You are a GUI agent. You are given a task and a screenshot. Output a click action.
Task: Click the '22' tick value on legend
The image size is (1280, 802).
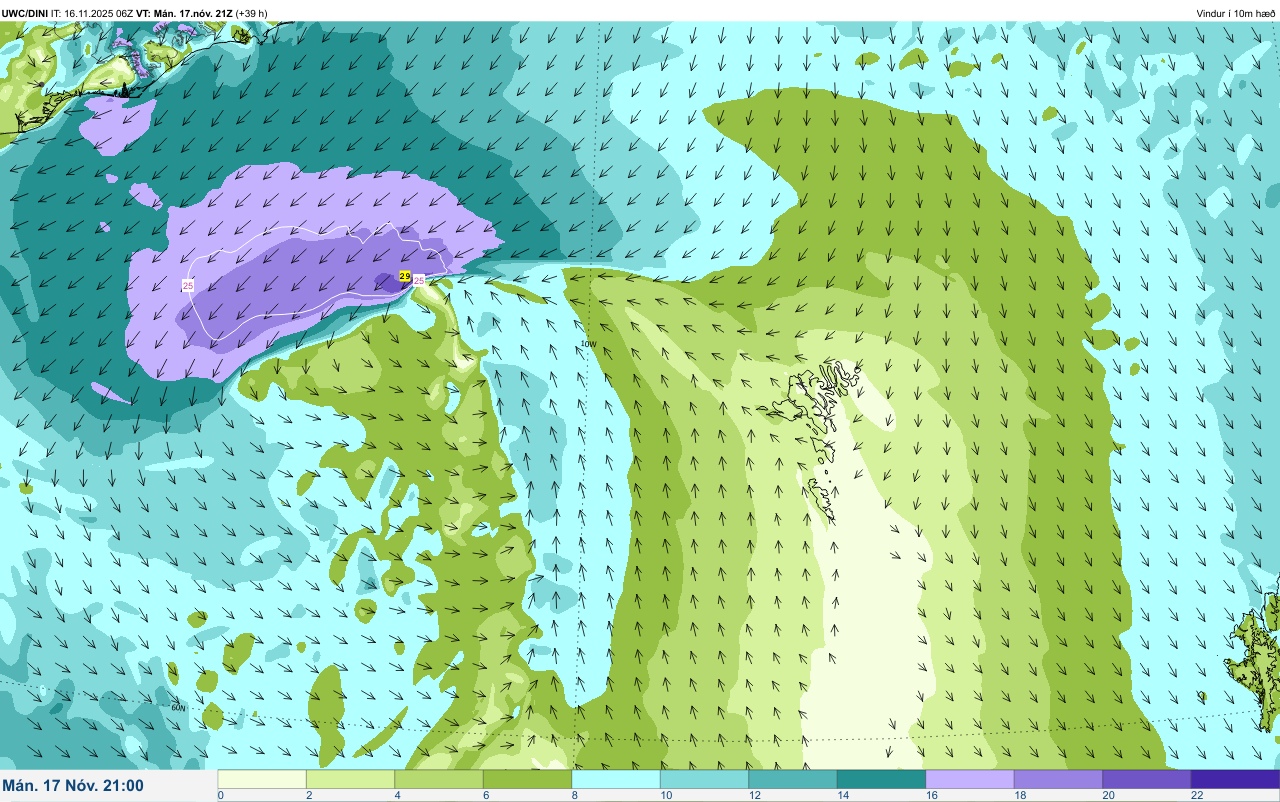[1197, 795]
